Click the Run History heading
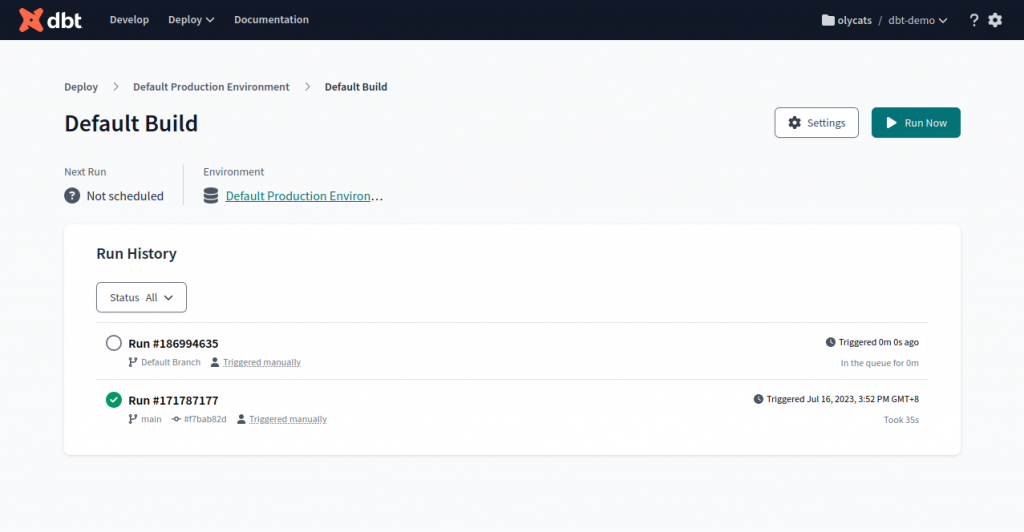This screenshot has height=532, width=1024. point(136,253)
